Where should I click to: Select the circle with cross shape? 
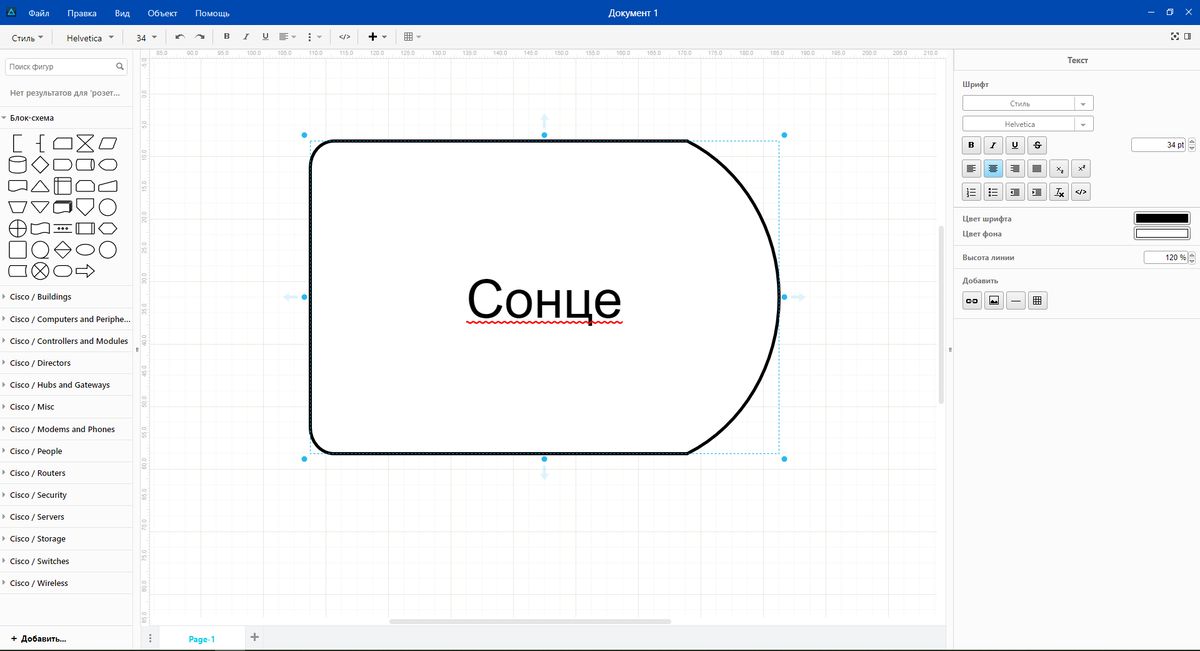coord(17,228)
